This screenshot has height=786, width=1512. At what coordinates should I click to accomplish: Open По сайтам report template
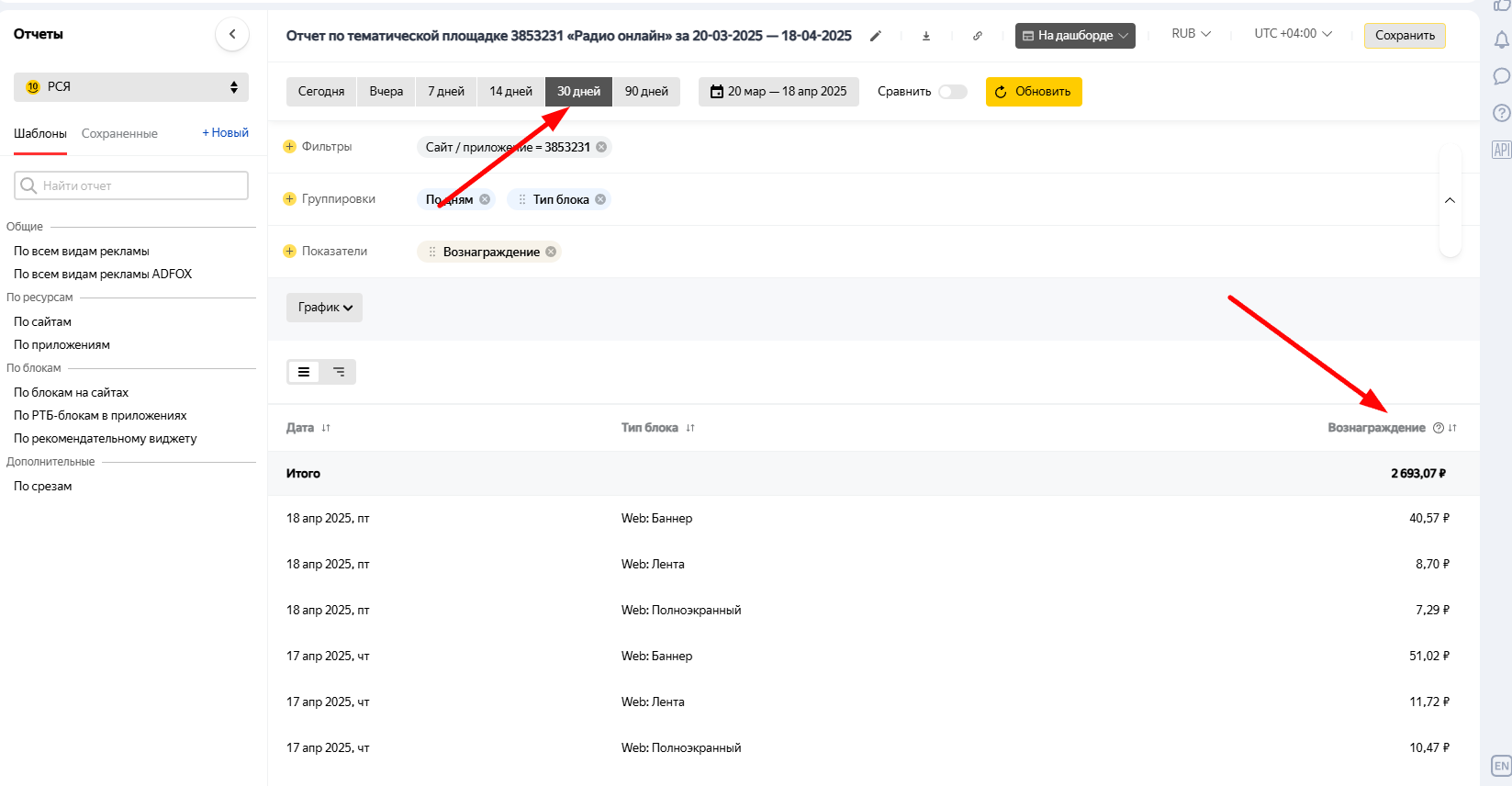[42, 322]
